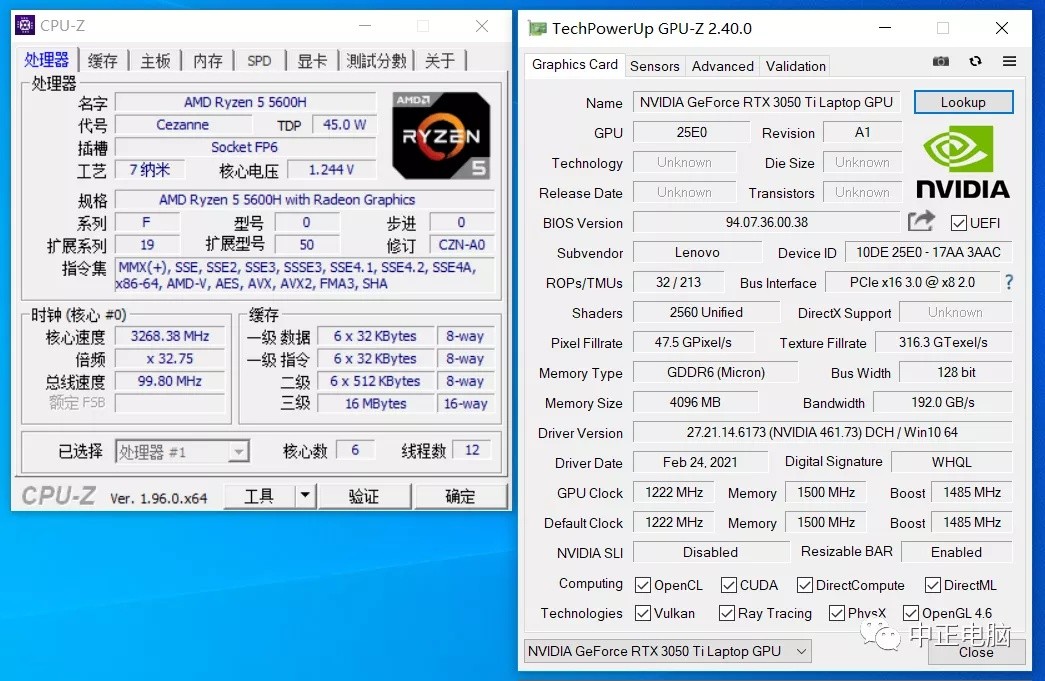Click the BIOS export share icon

(921, 221)
